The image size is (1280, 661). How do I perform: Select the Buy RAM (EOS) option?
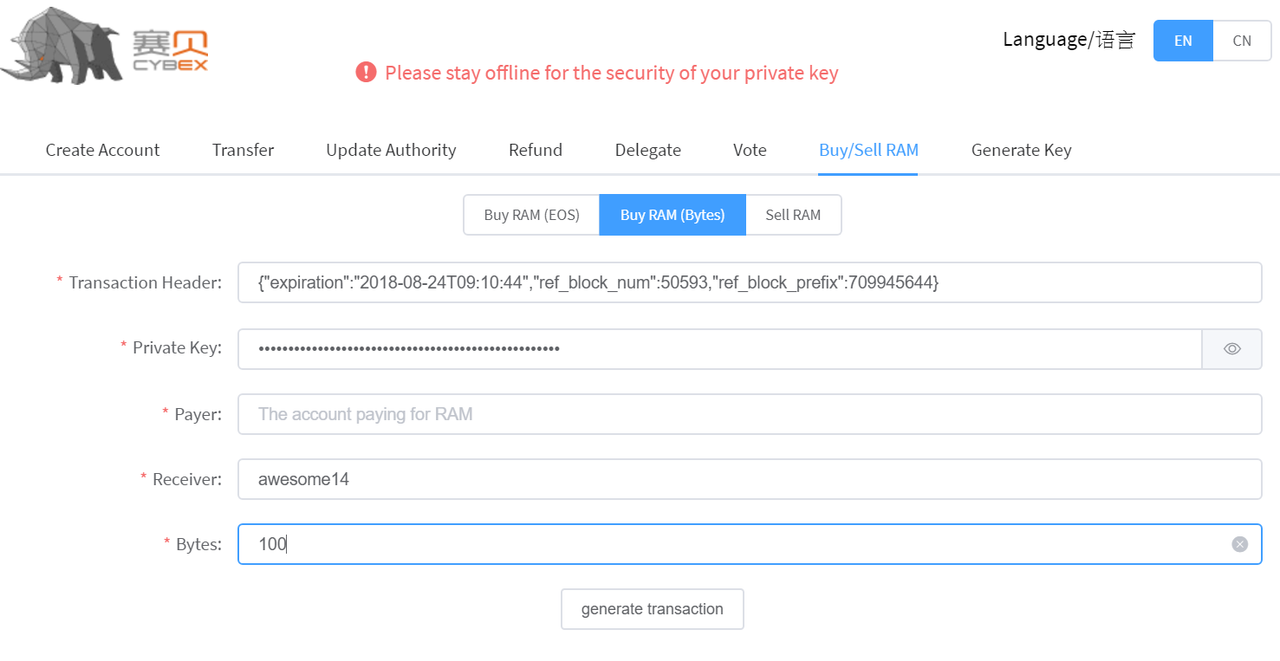(x=531, y=215)
